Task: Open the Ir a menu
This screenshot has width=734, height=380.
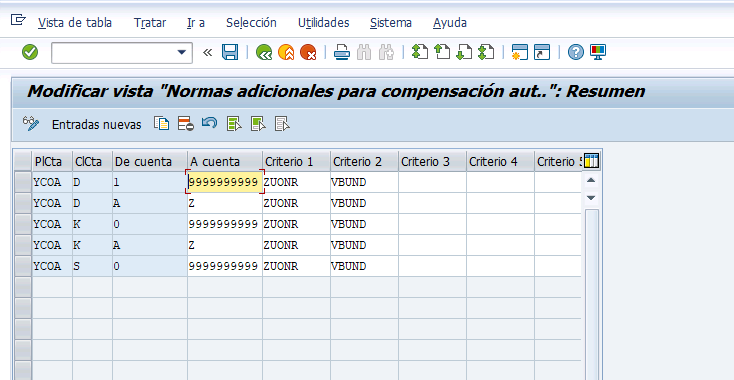Action: [x=196, y=23]
